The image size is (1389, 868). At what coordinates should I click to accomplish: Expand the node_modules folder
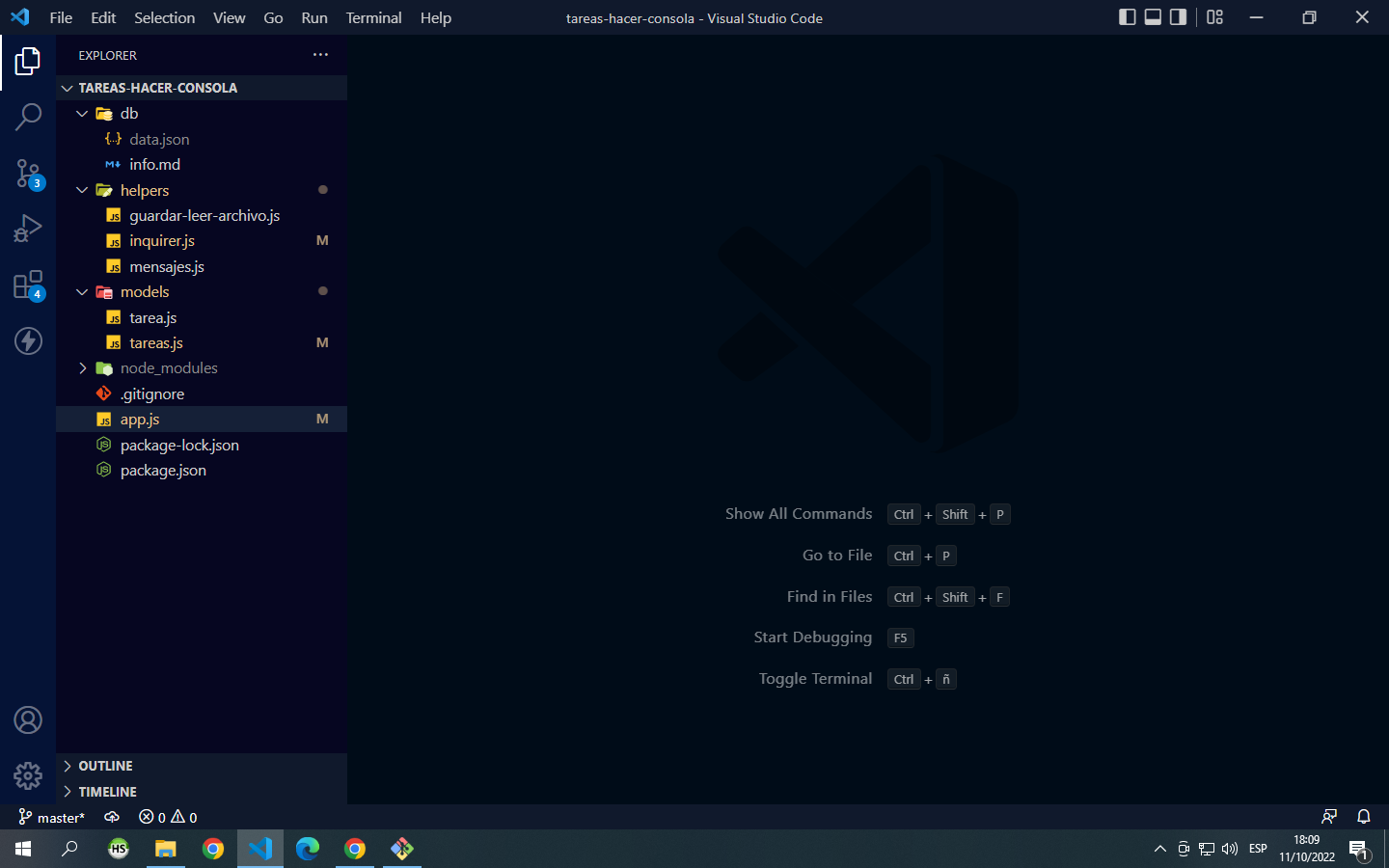82,367
